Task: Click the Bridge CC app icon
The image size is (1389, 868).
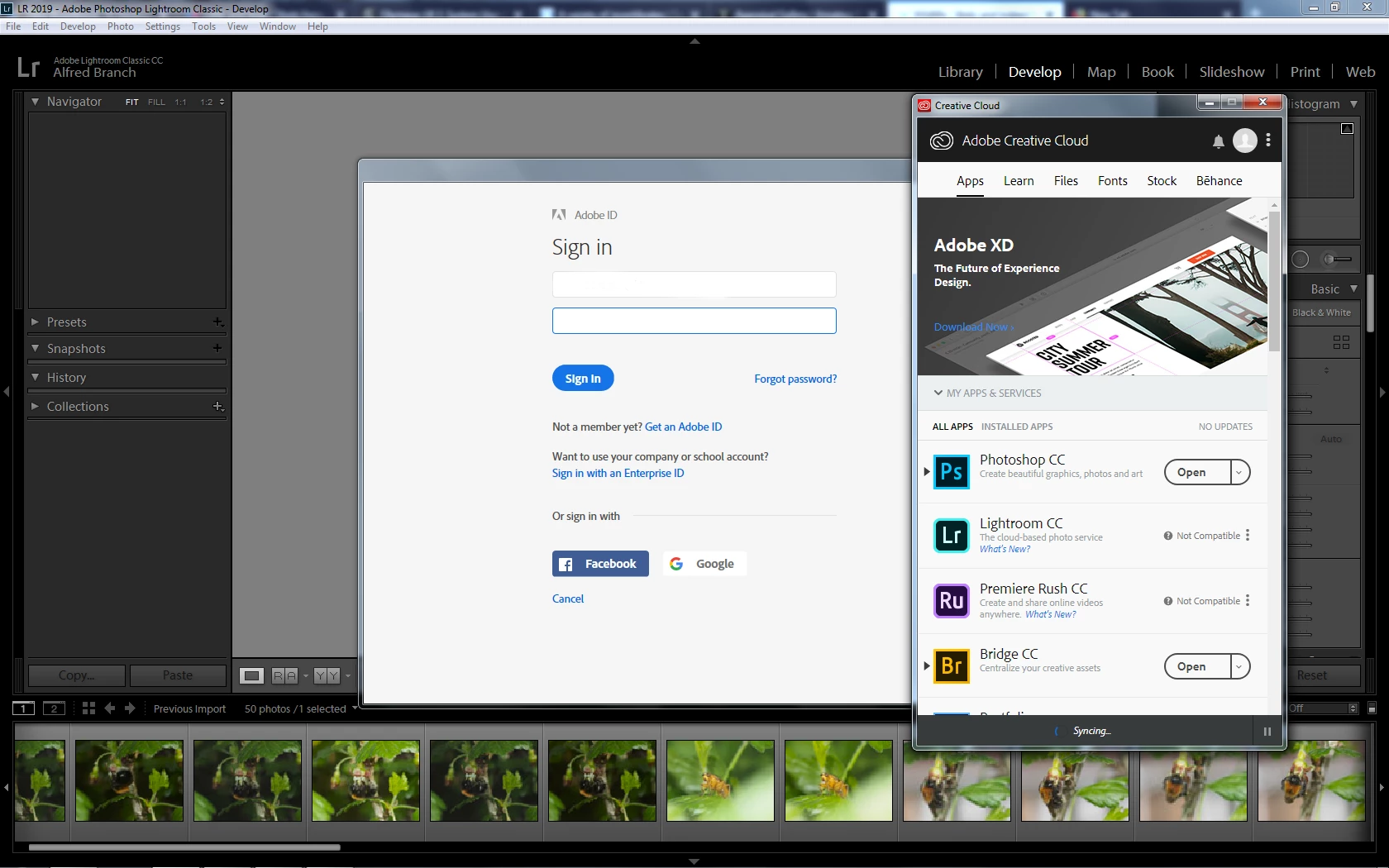Action: click(x=951, y=666)
